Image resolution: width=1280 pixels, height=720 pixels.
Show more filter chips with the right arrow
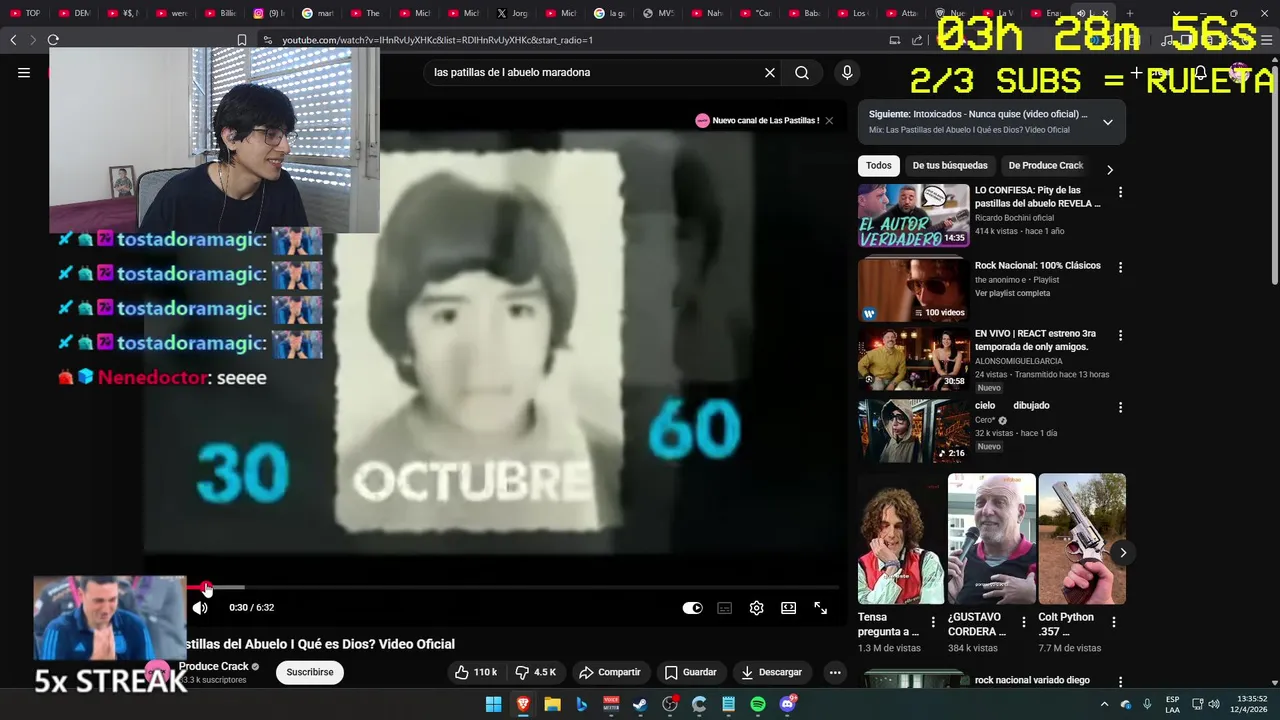click(x=1109, y=169)
